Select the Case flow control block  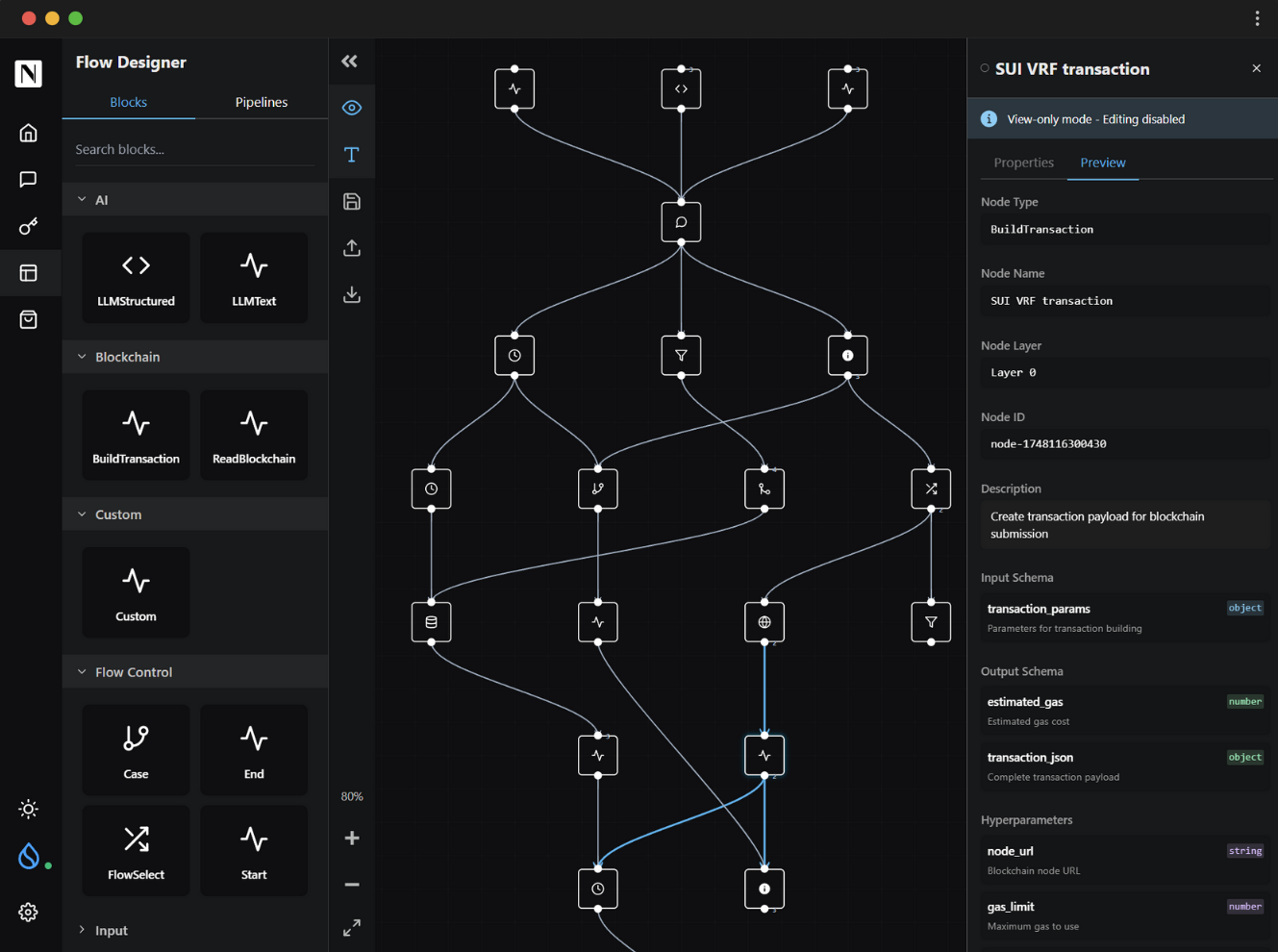pyautogui.click(x=136, y=751)
